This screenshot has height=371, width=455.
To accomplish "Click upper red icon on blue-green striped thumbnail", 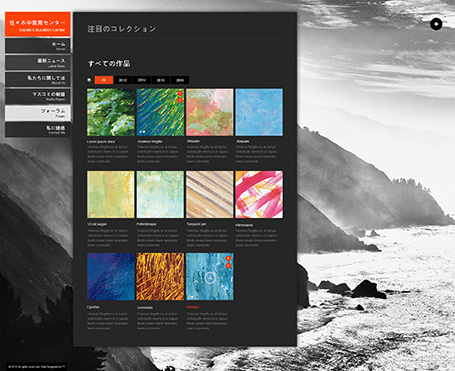I will click(180, 93).
